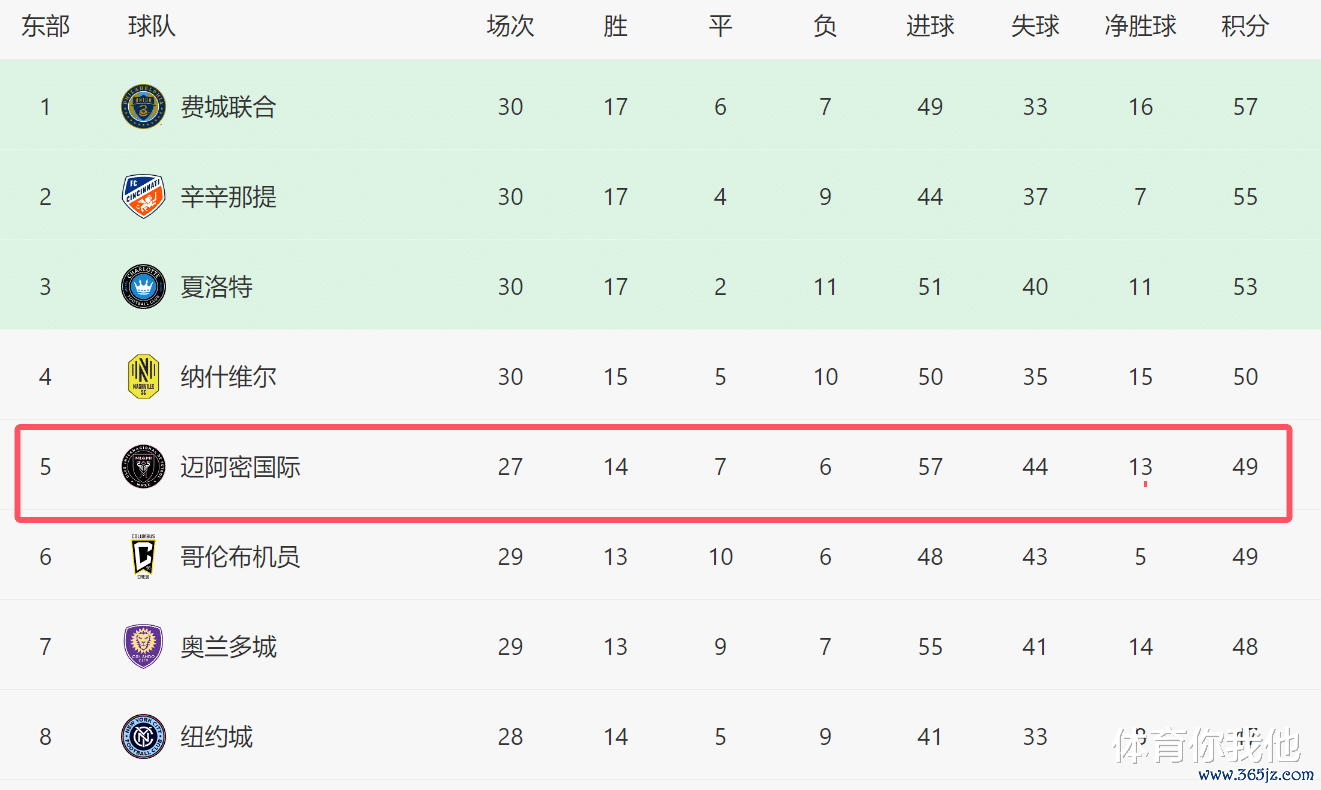The height and width of the screenshot is (790, 1321).
Task: Select the 奥兰多城 team name
Action: [228, 647]
